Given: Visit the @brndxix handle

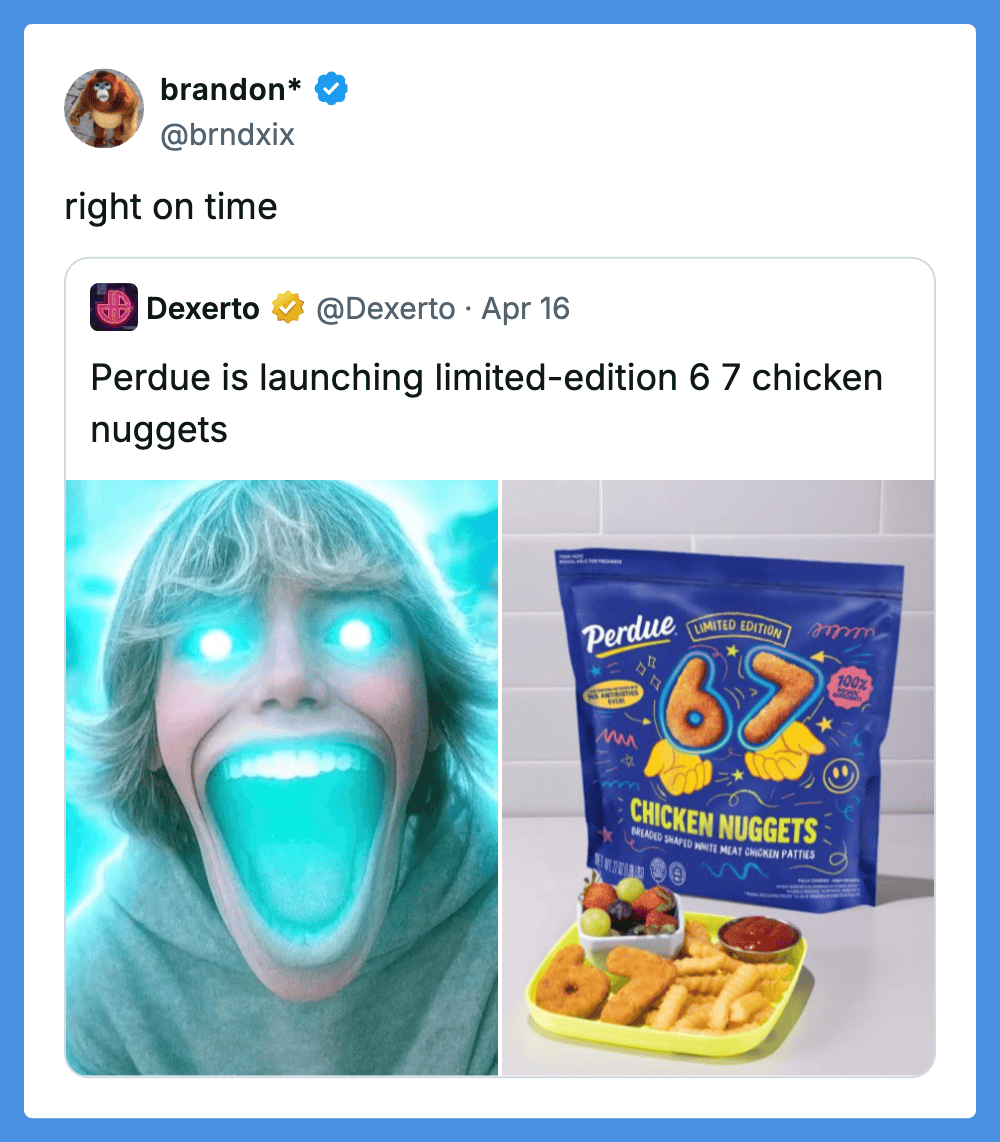Looking at the screenshot, I should click(x=227, y=133).
